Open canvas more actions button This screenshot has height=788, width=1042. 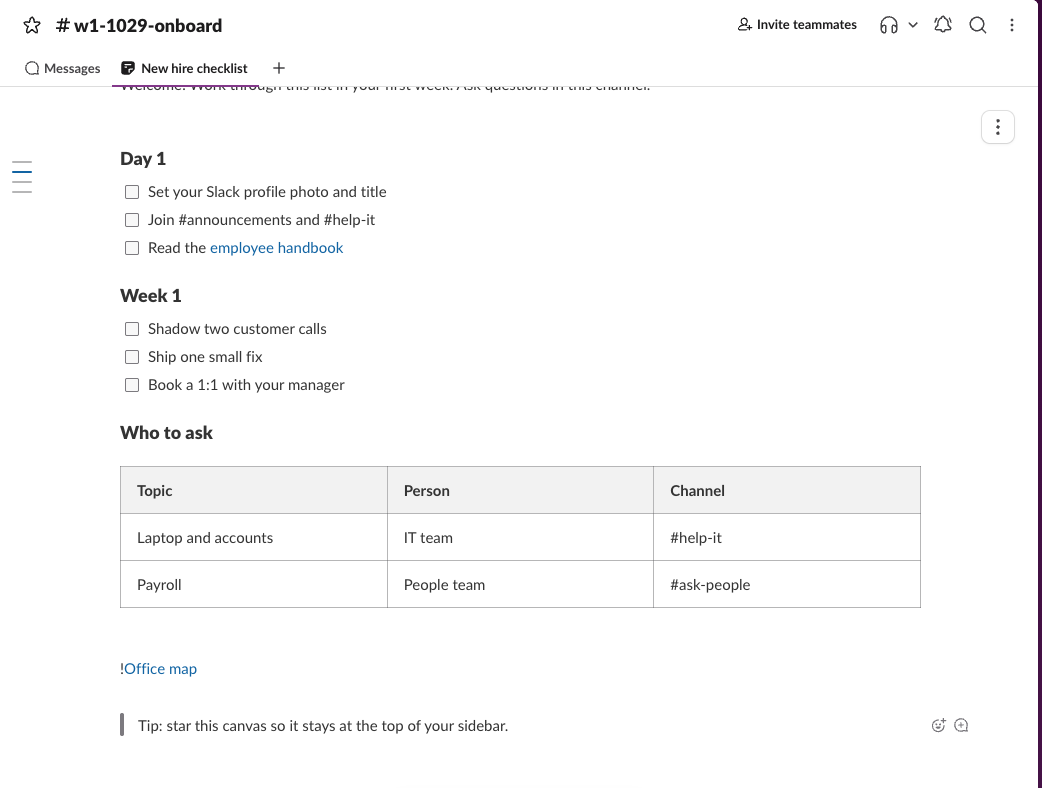997,127
